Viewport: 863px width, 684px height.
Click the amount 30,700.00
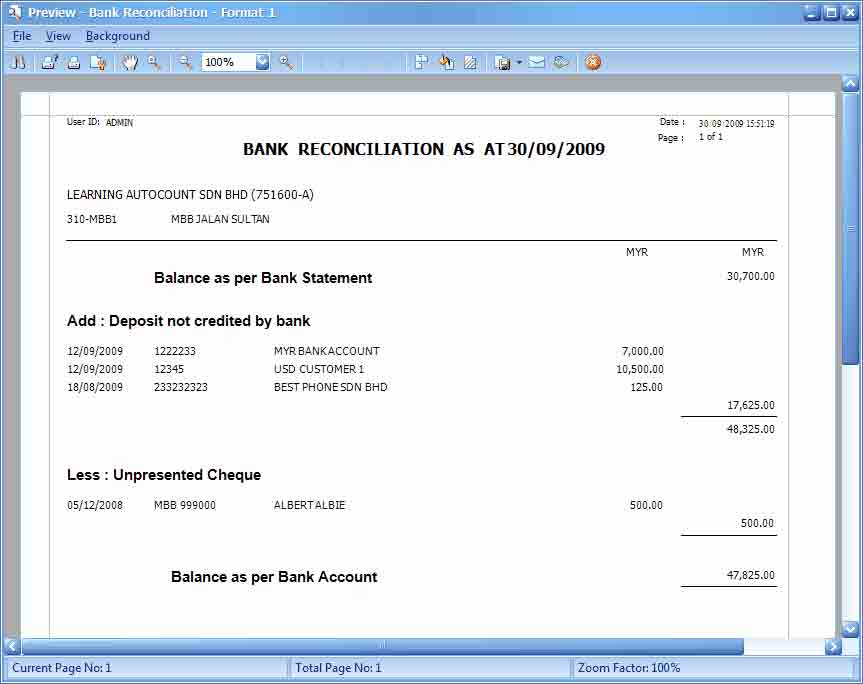tap(751, 276)
